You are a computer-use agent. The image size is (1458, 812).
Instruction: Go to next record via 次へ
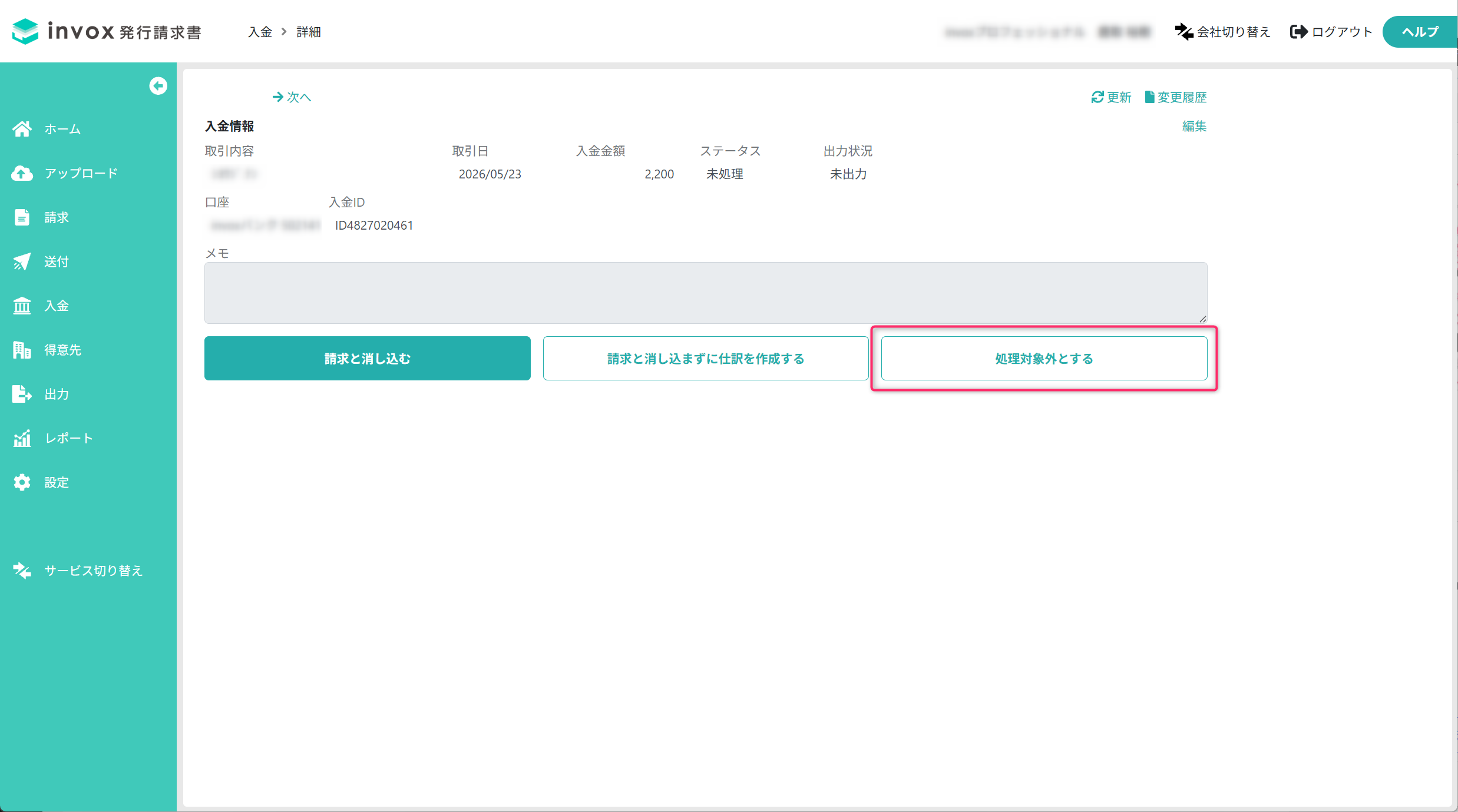tap(292, 97)
